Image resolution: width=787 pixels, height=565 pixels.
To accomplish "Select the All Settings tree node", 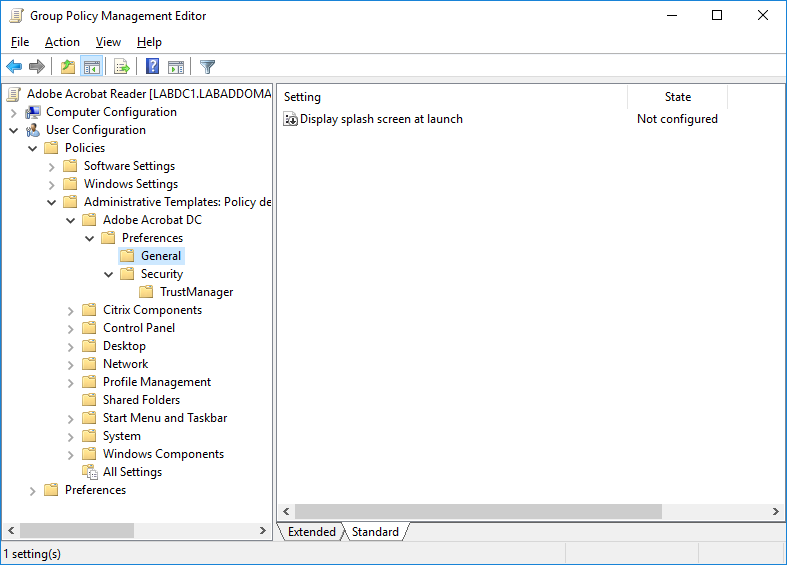I will (132, 472).
